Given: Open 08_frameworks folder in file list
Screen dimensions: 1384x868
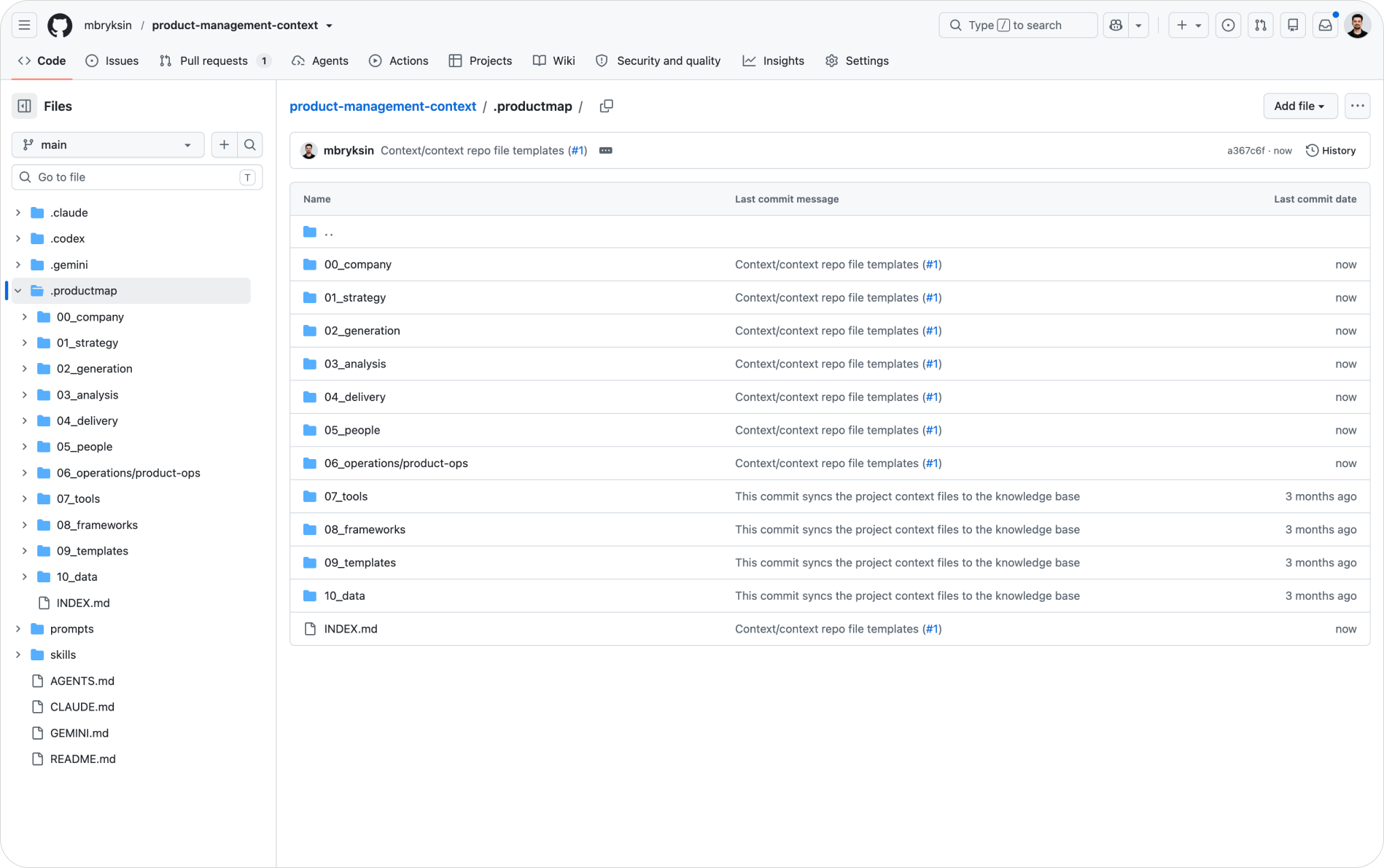Looking at the screenshot, I should click(x=365, y=530).
